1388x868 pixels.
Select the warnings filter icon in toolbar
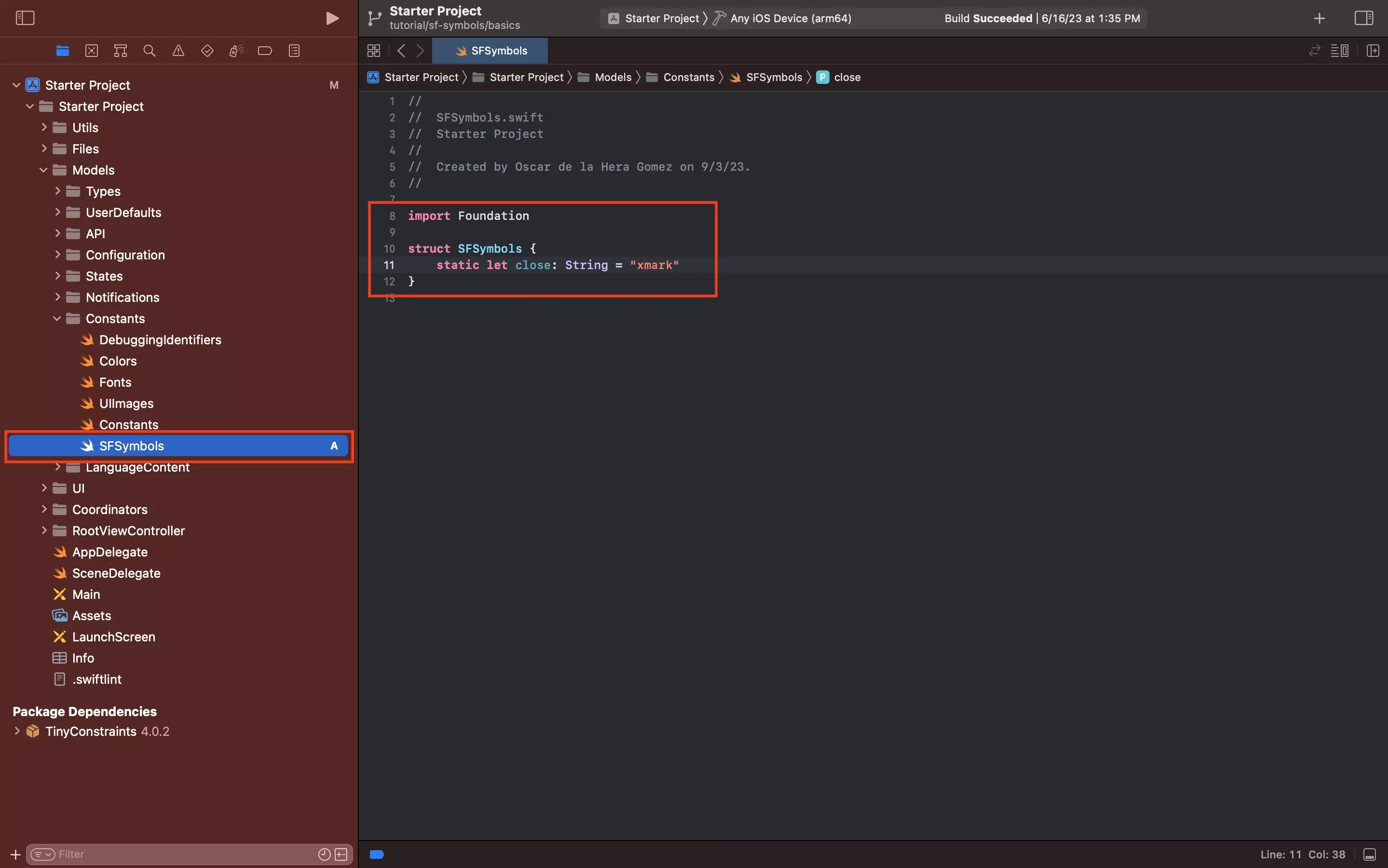[177, 51]
